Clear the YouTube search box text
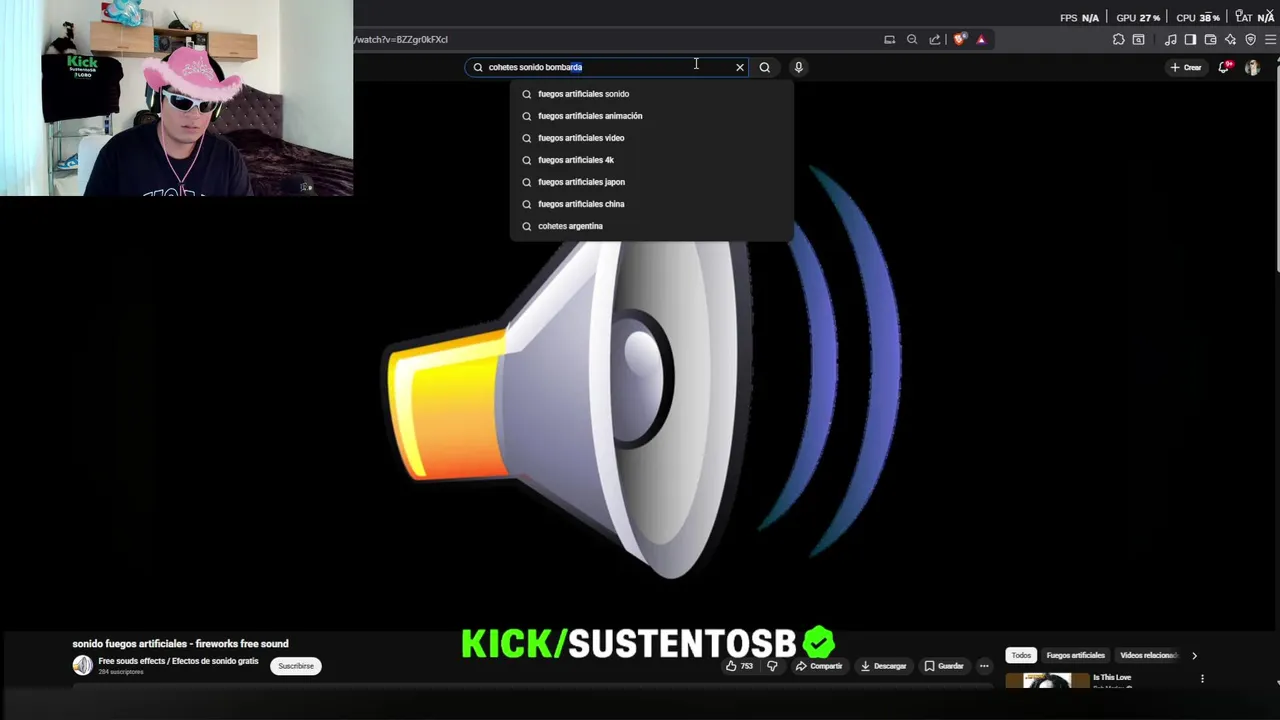 coord(740,67)
